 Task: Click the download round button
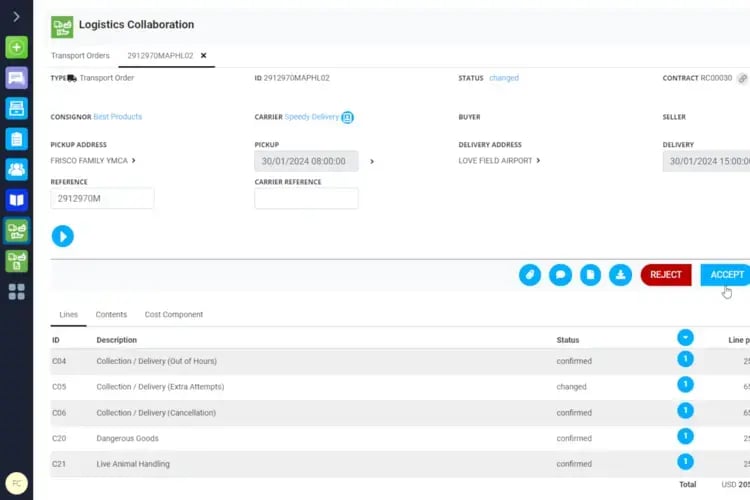coord(620,275)
